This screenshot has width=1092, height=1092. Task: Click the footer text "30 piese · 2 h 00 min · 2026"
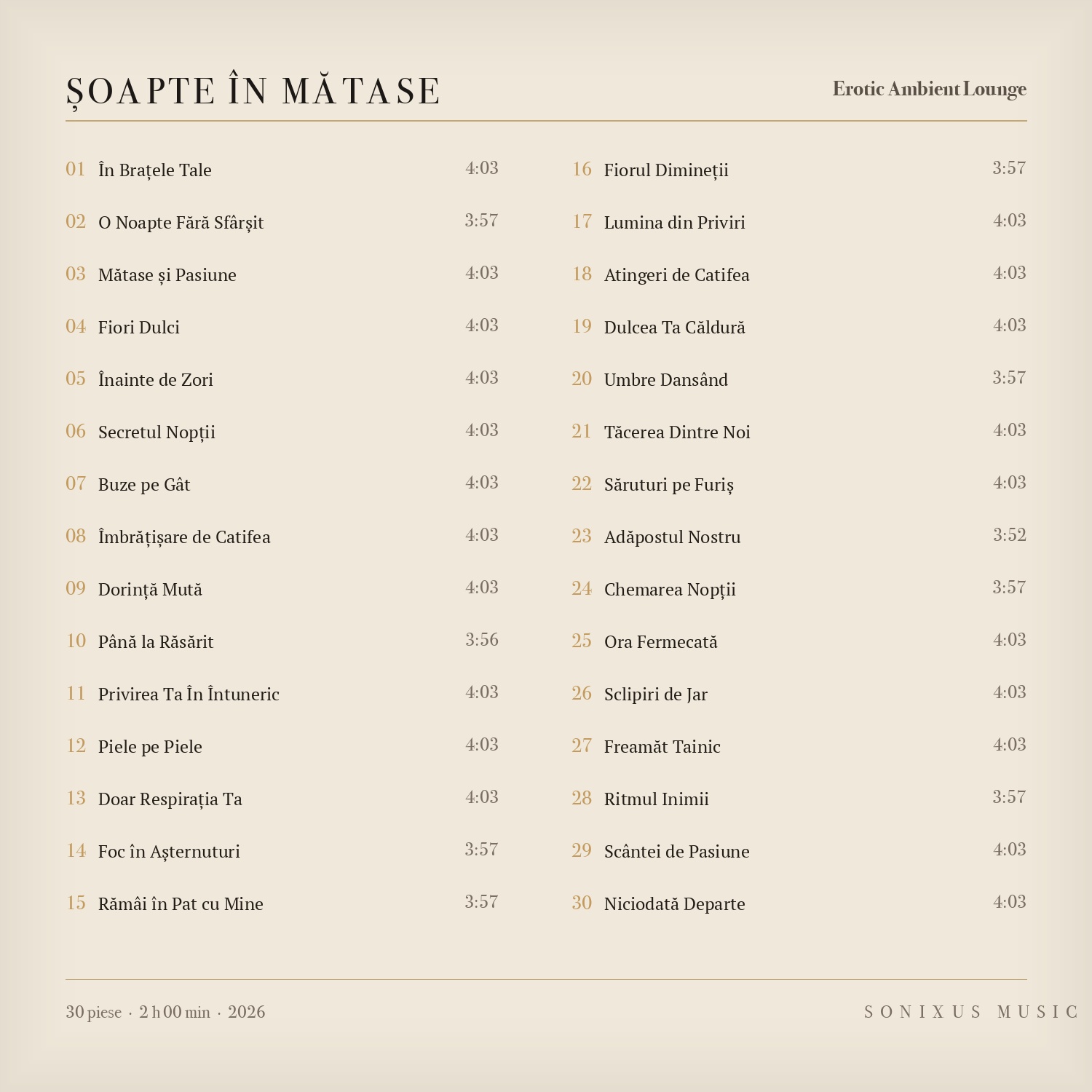coord(165,1012)
